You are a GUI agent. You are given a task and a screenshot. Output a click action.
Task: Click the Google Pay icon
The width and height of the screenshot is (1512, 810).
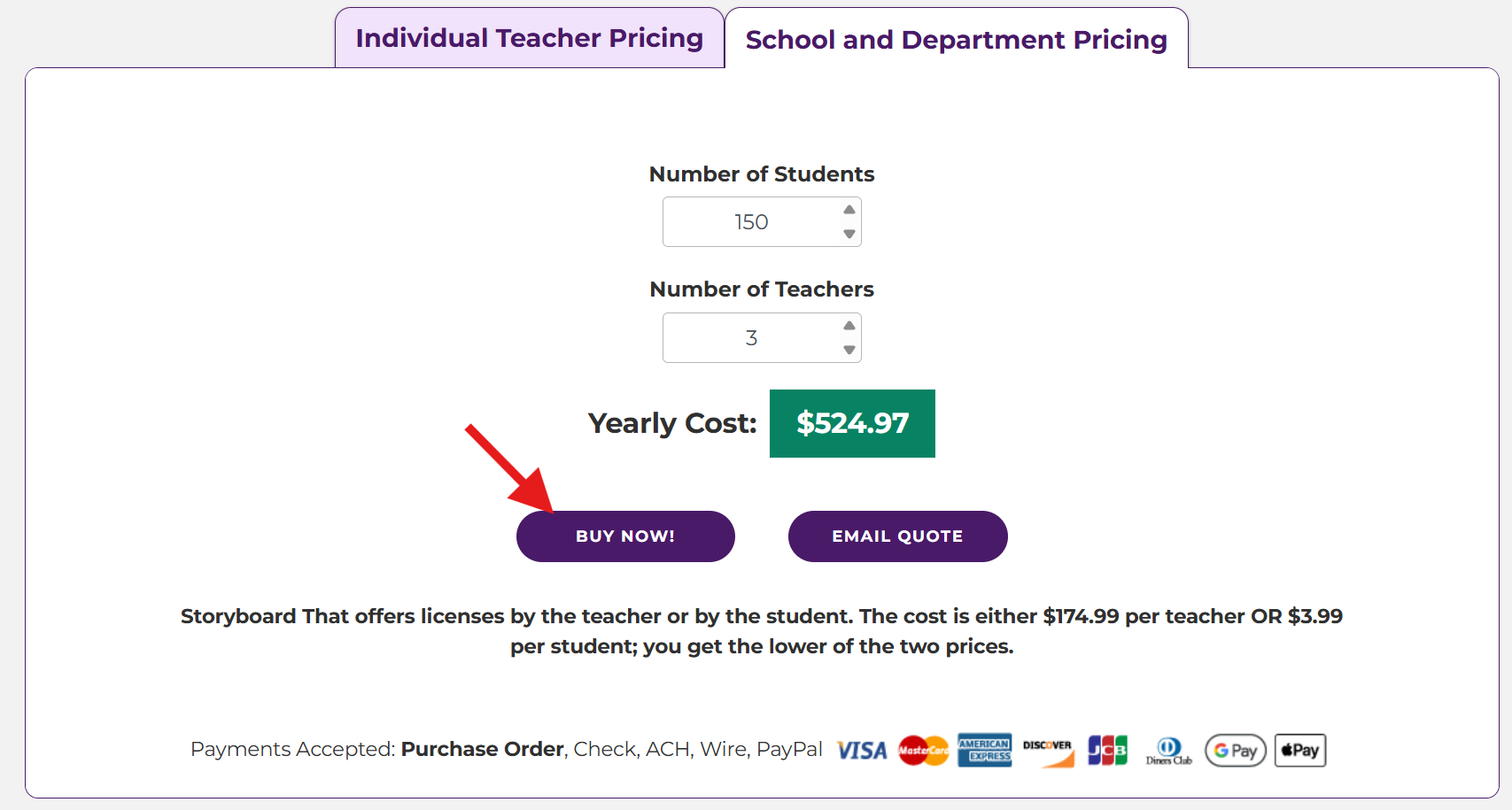(1235, 751)
